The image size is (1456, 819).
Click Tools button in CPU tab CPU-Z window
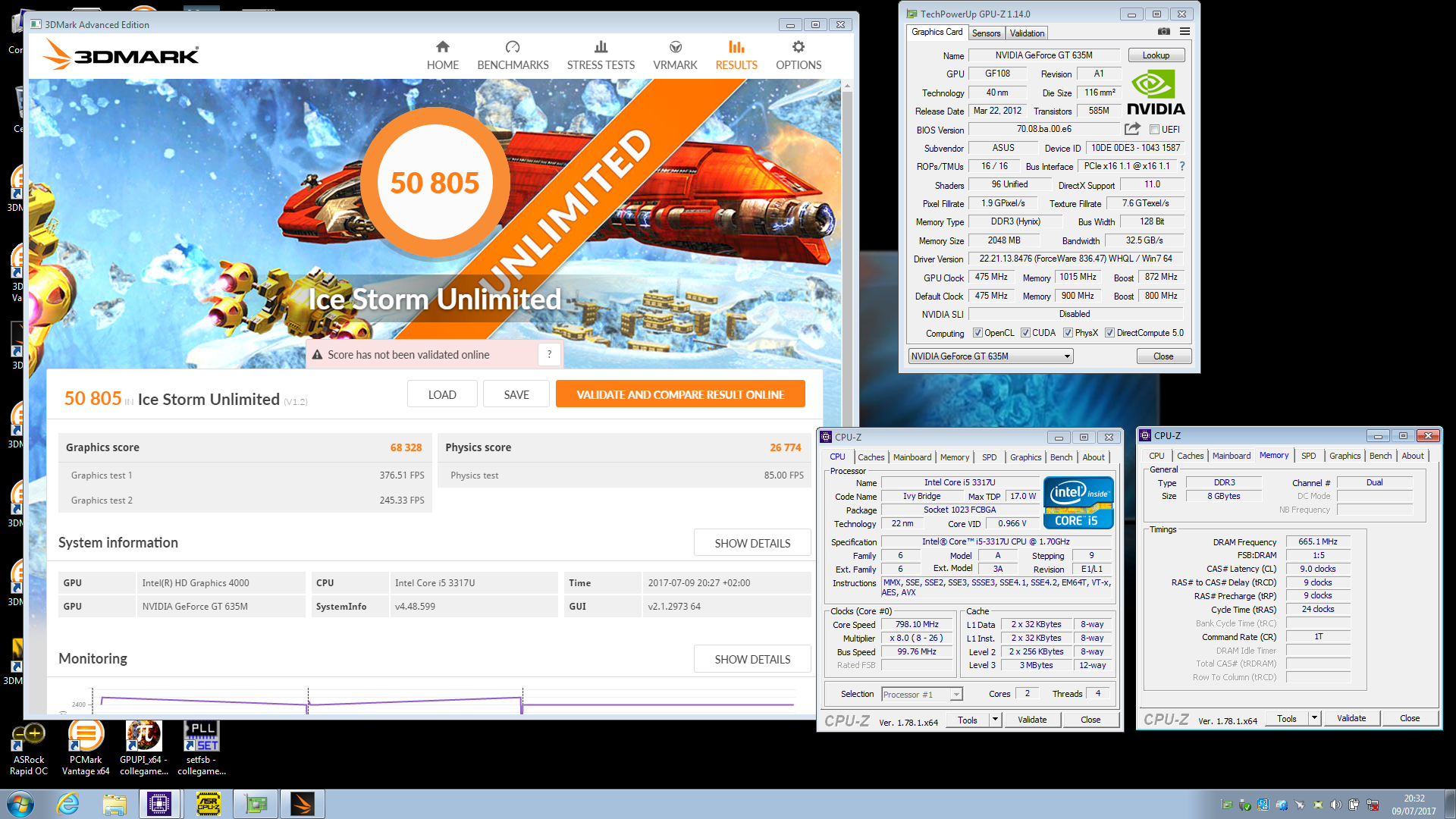[x=967, y=720]
